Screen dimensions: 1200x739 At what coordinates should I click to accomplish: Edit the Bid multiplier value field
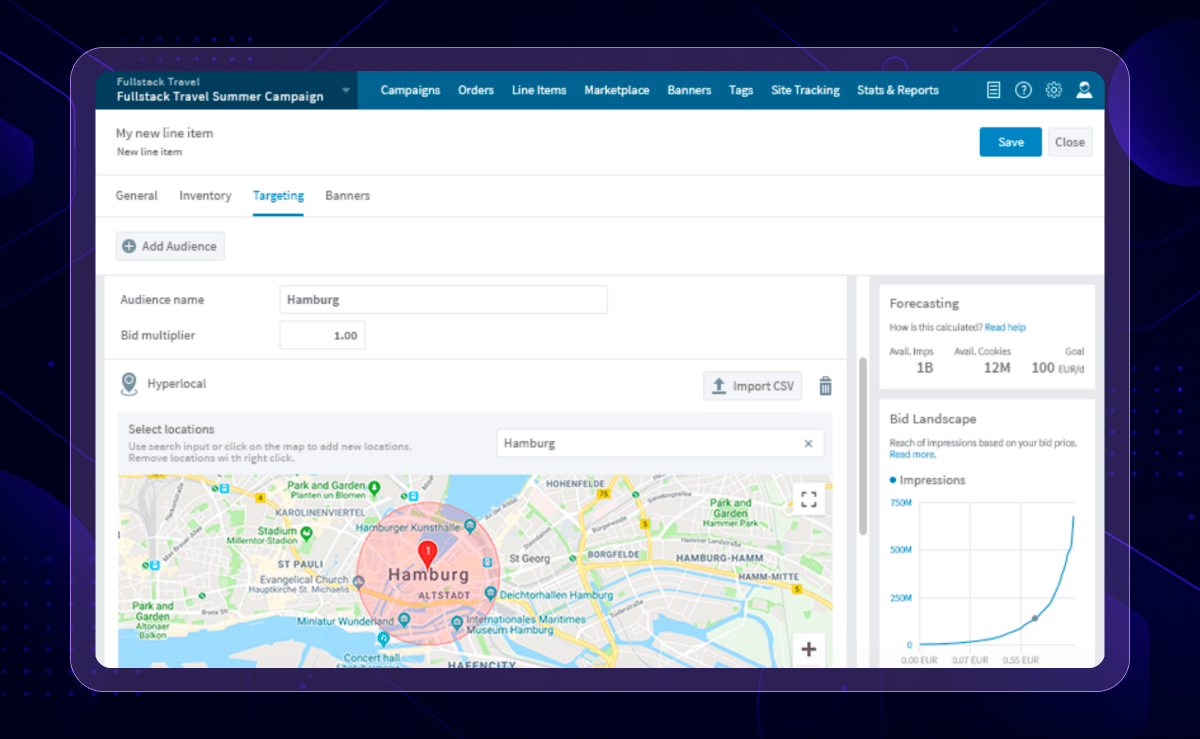[x=322, y=336]
